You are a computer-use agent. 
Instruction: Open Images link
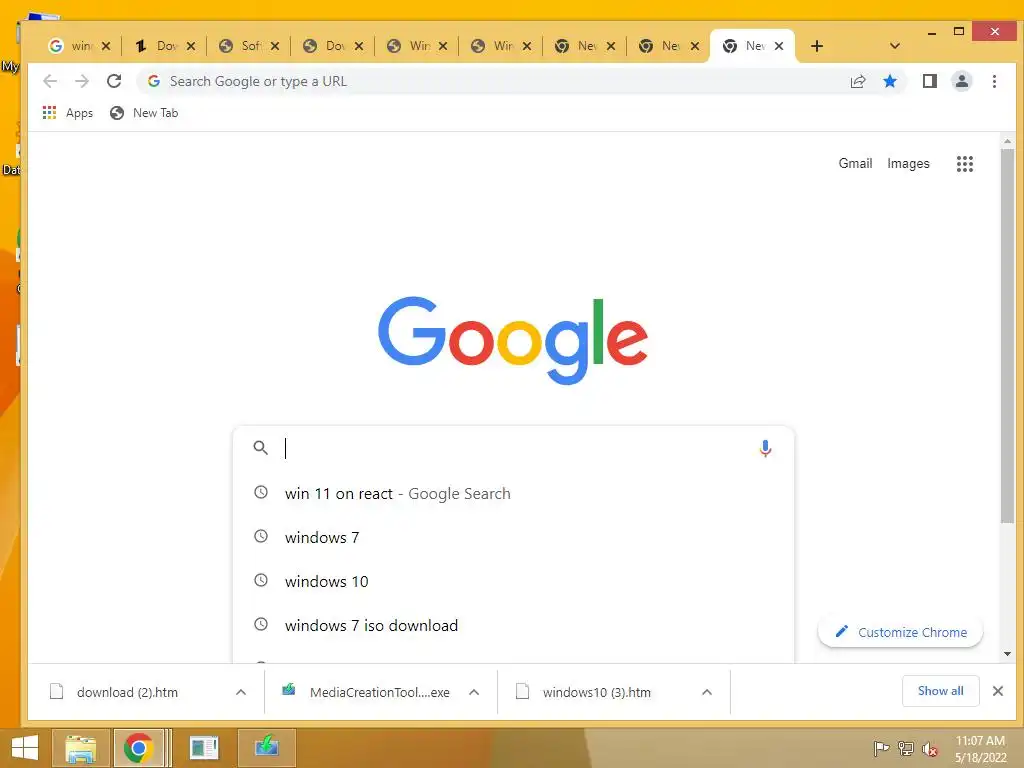click(x=908, y=163)
